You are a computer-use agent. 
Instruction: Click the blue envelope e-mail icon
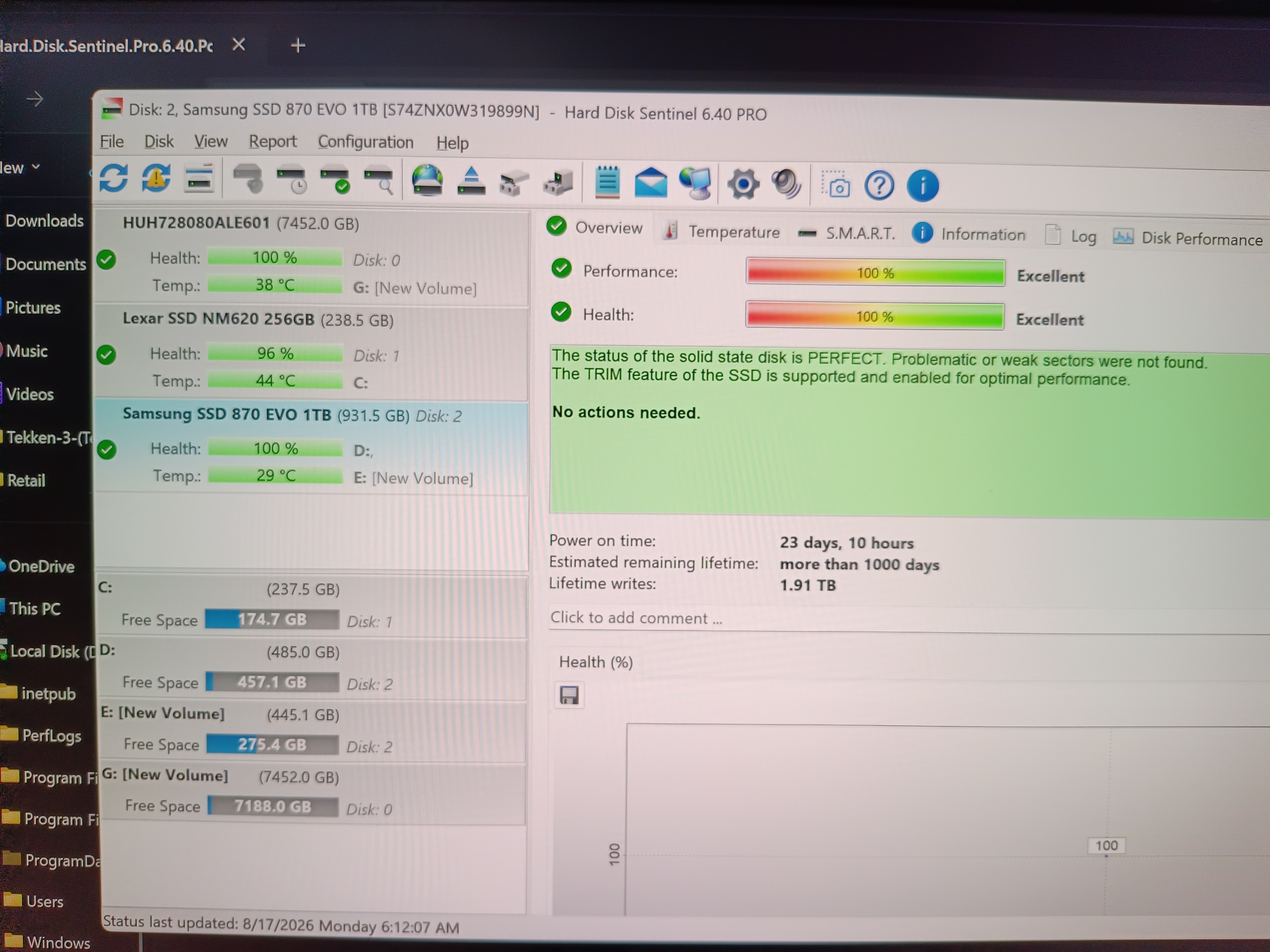[x=650, y=183]
